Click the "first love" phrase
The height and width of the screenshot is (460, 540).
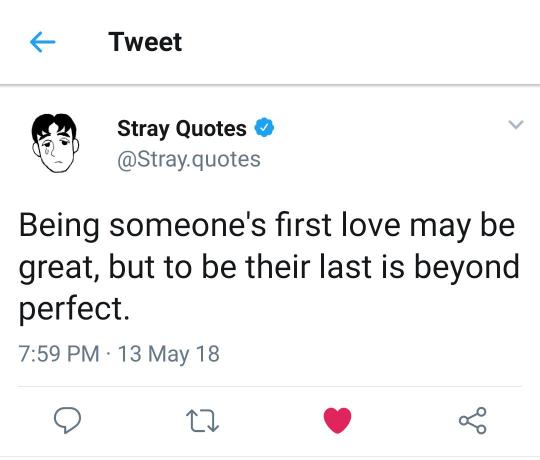(338, 225)
